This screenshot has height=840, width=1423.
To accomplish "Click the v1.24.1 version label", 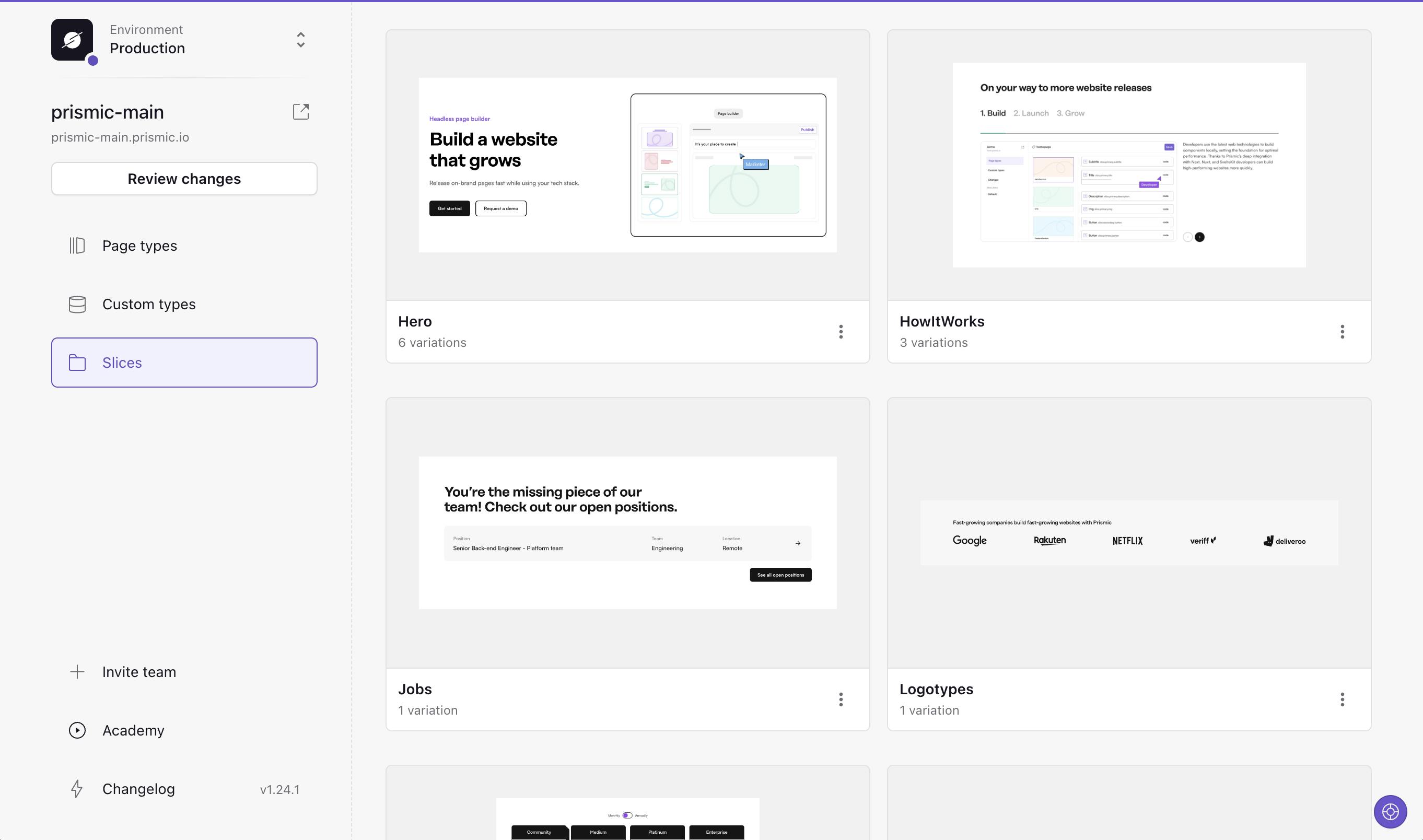I will pos(279,789).
